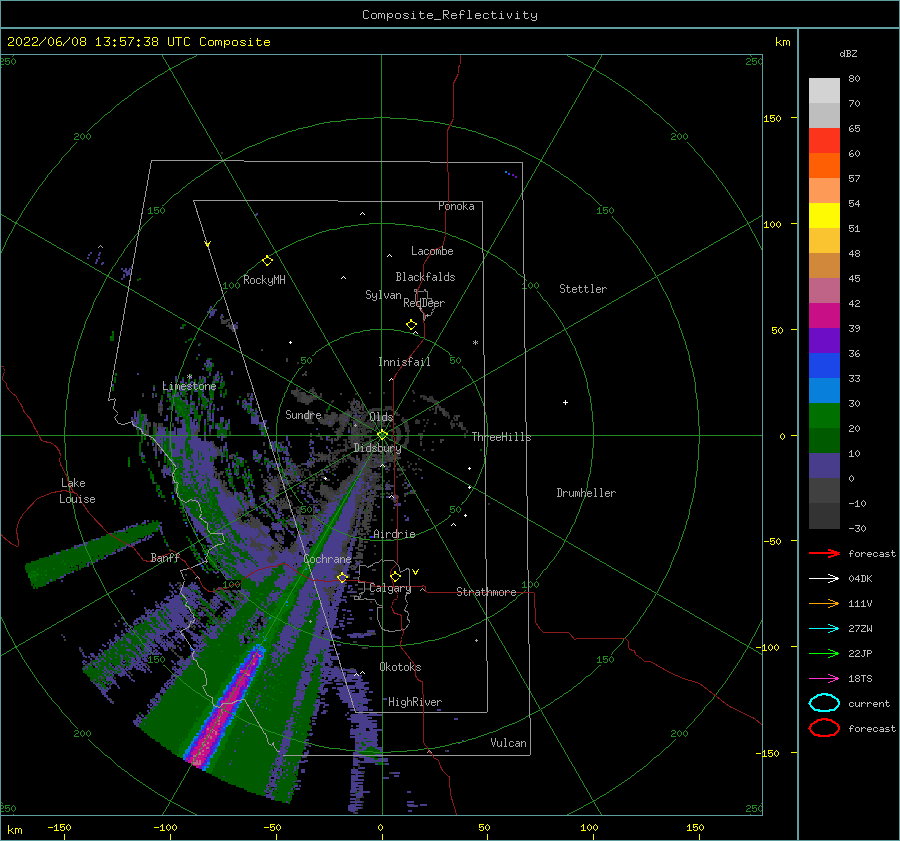Click the Okotoks label
900x841 pixels.
pyautogui.click(x=400, y=667)
